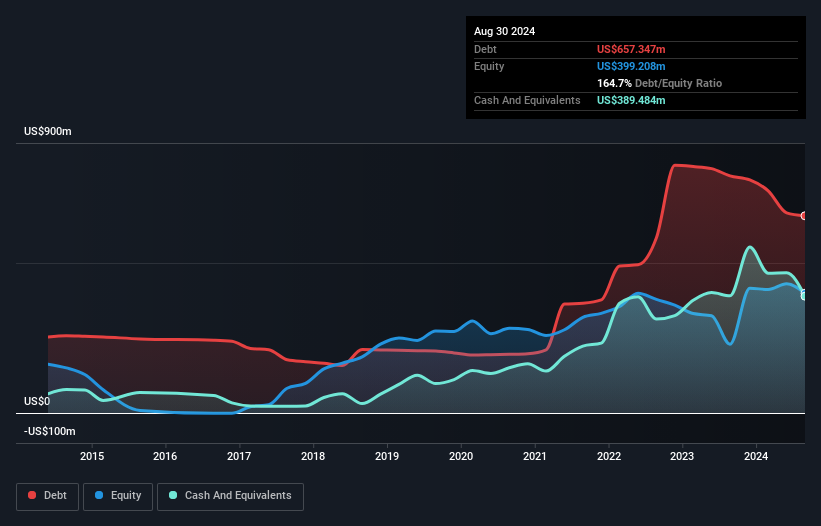Toggle the Debt series legend button
Viewport: 821px width, 526px height.
pyautogui.click(x=47, y=496)
